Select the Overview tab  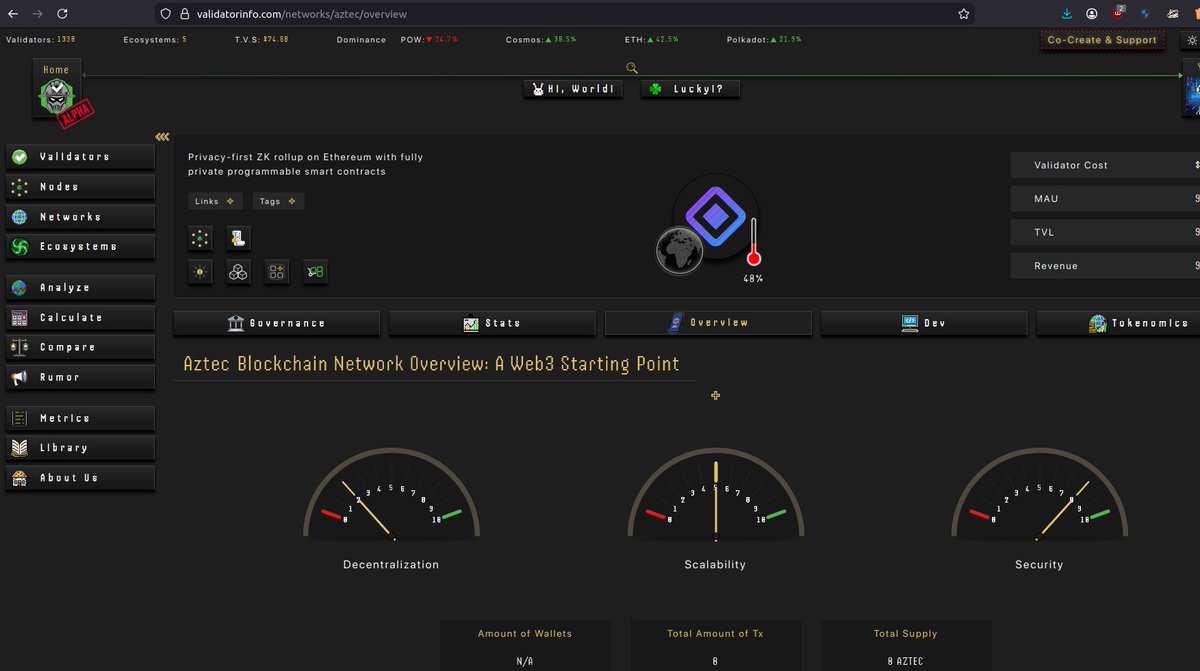(x=708, y=323)
